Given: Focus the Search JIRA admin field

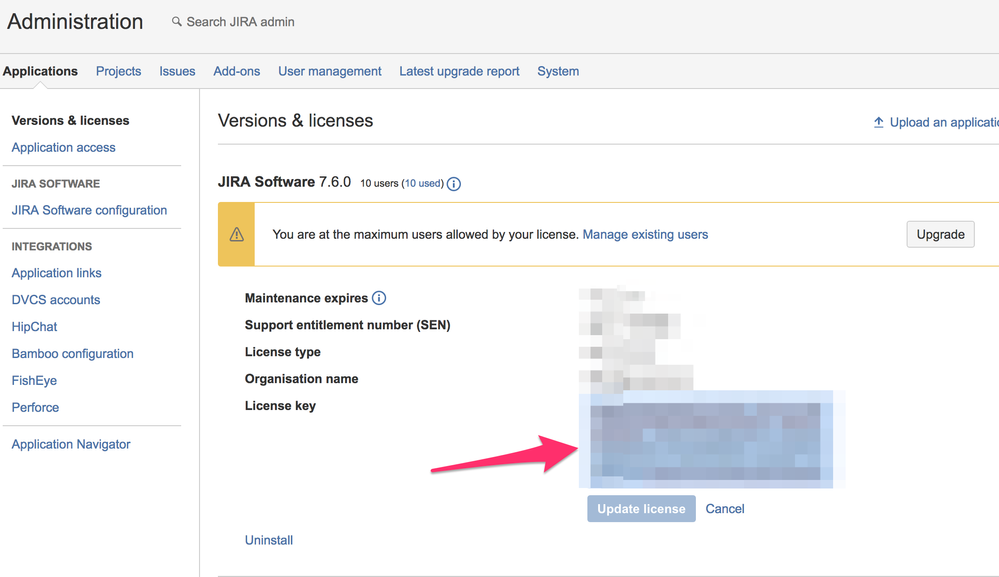Looking at the screenshot, I should point(240,22).
